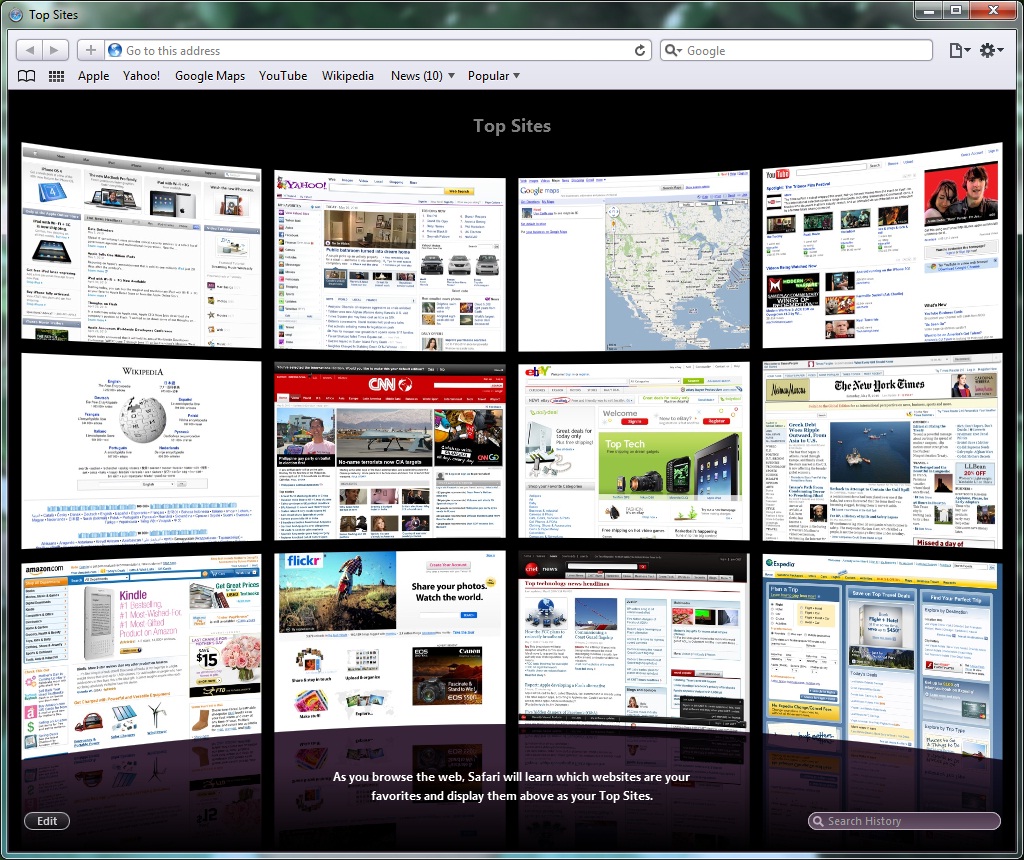Screen dimensions: 1024x860
Task: Open the CNN site thumbnail
Action: click(x=390, y=451)
